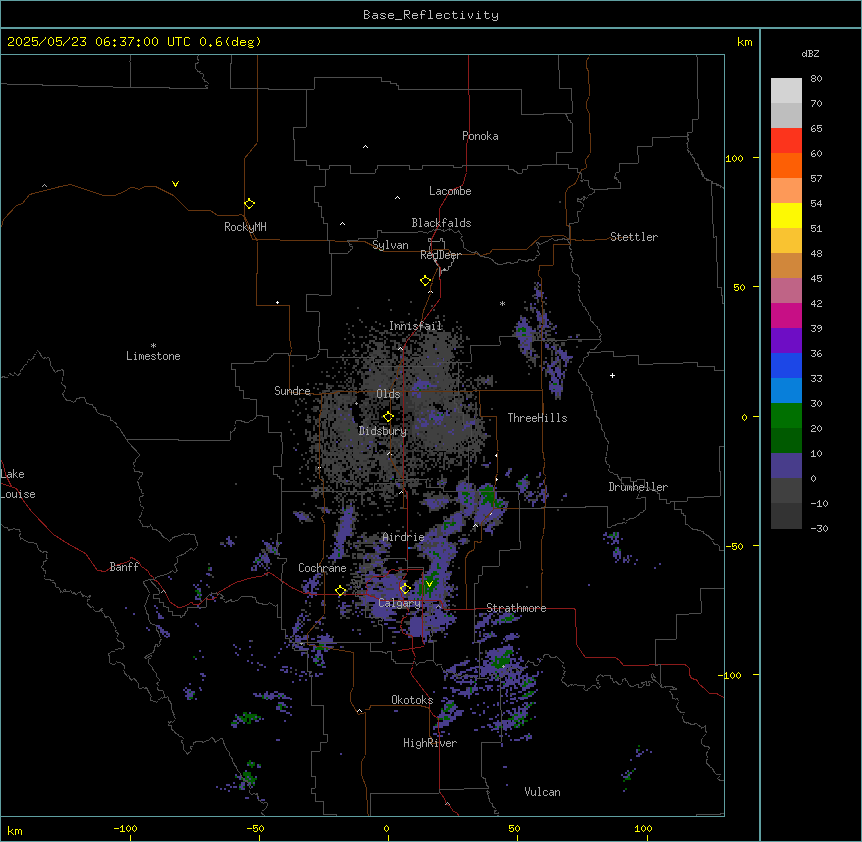Select the Sundre label

pyautogui.click(x=292, y=391)
